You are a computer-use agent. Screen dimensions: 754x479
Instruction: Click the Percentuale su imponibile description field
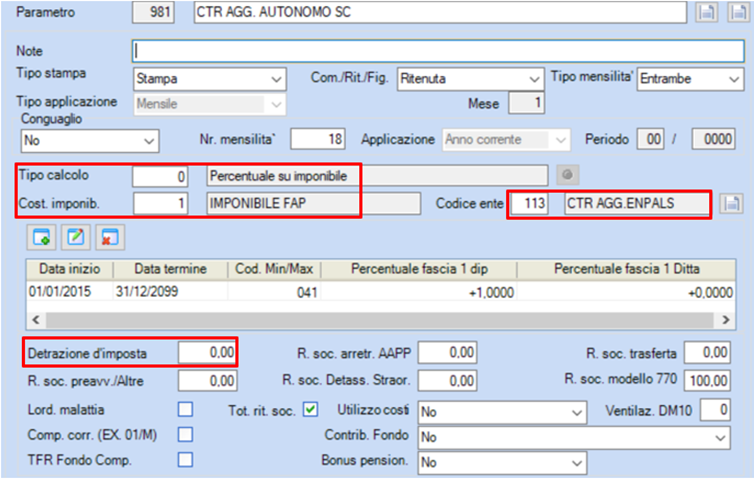tap(377, 176)
